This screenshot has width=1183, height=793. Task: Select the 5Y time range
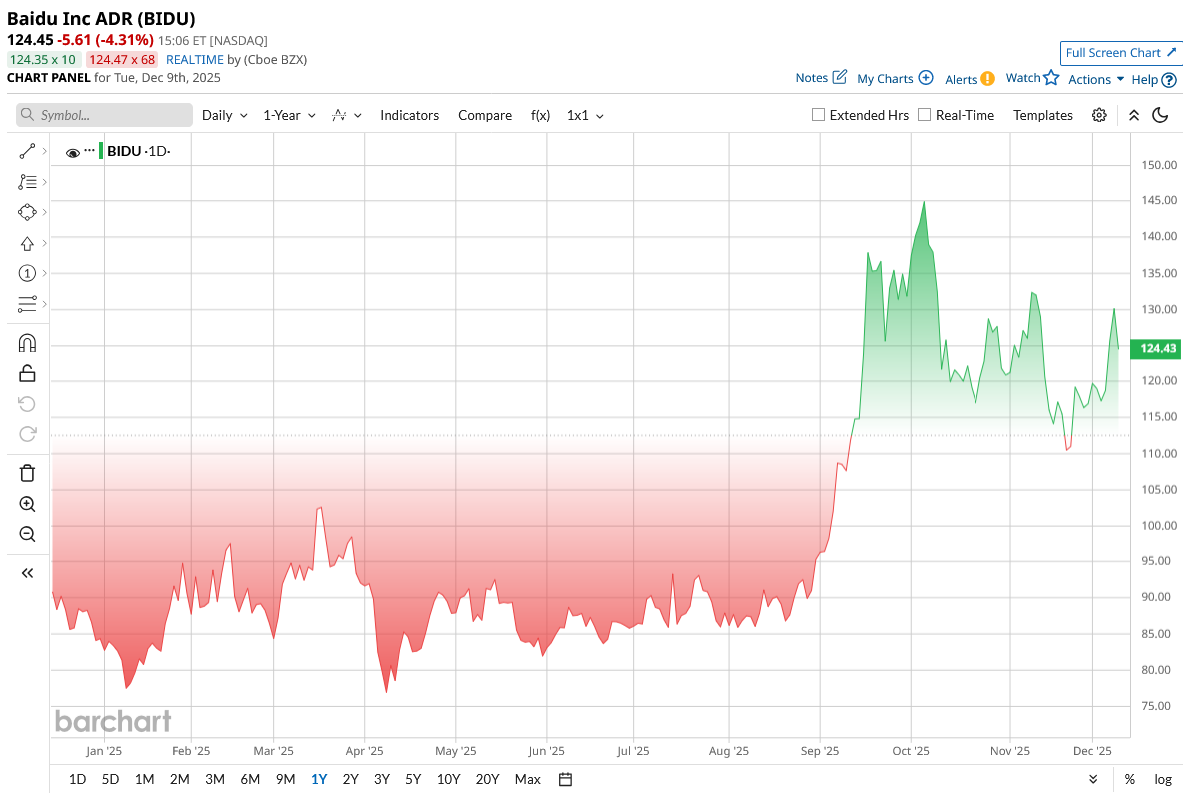413,779
